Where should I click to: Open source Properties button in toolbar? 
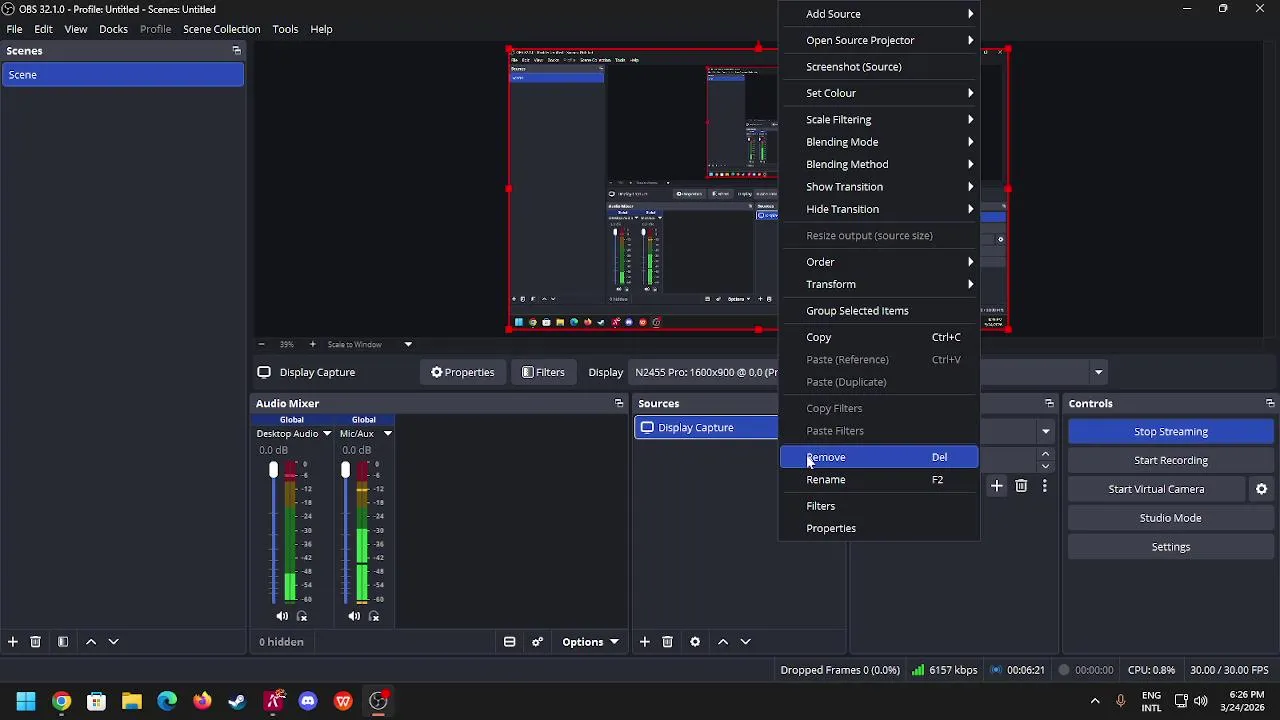(462, 372)
